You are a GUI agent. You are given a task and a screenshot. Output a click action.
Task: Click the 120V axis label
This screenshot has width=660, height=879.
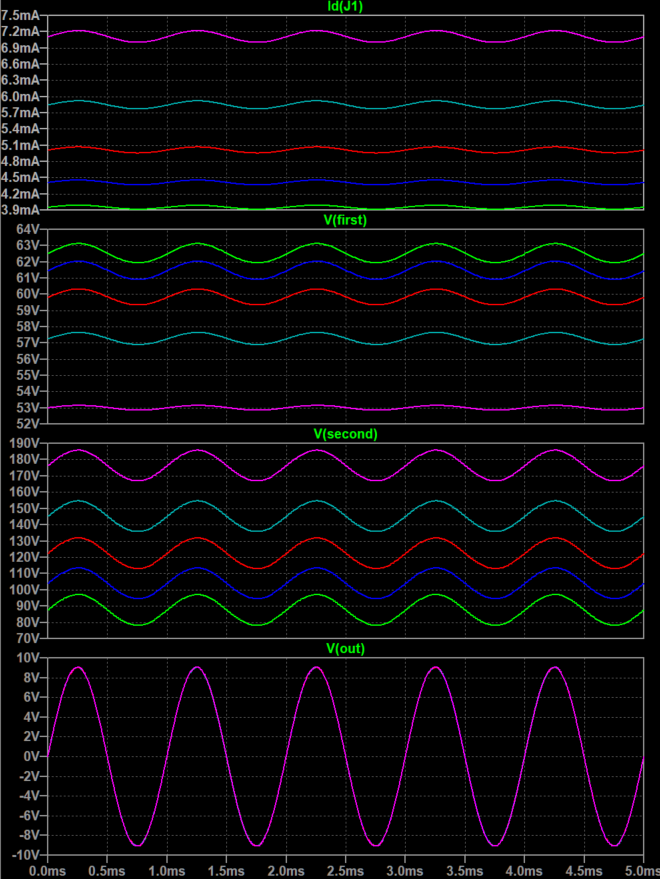pos(25,557)
